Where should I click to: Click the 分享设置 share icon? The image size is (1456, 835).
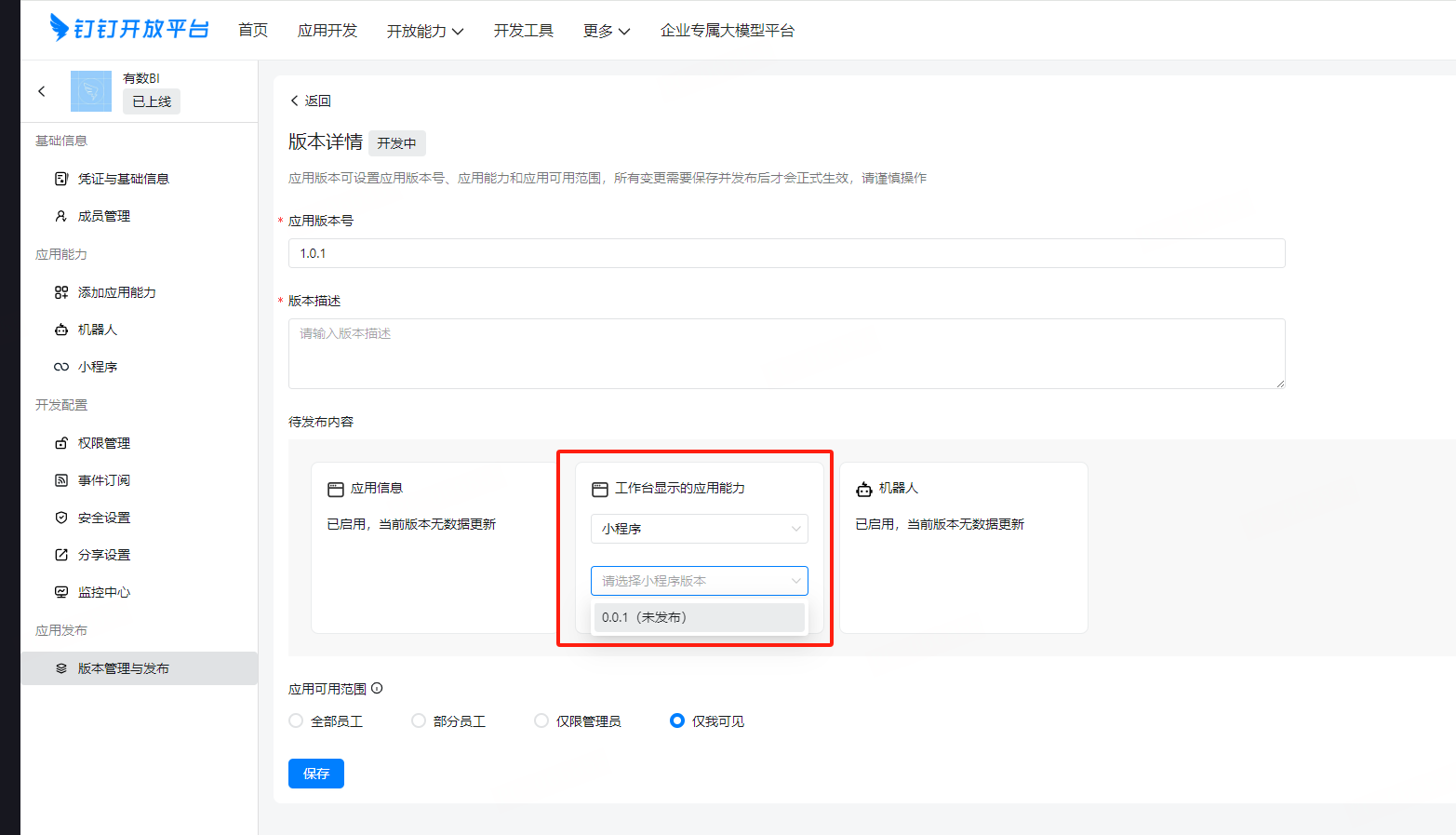click(x=61, y=555)
